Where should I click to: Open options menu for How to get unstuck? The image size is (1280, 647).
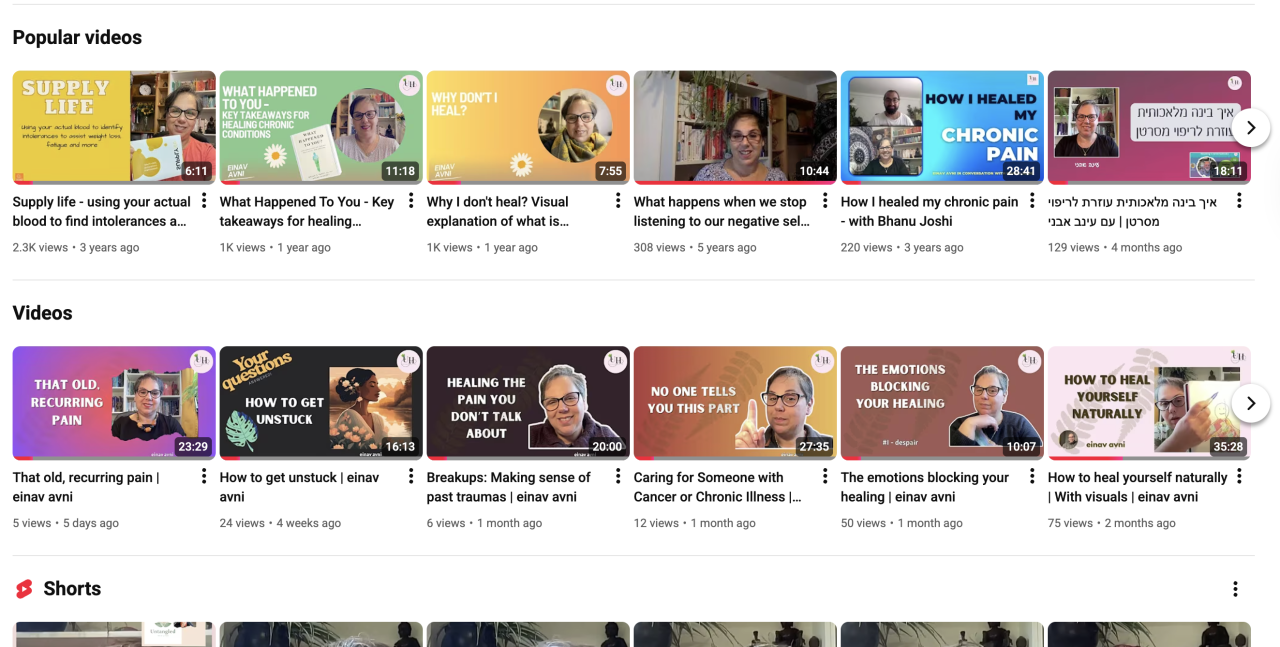click(x=411, y=477)
